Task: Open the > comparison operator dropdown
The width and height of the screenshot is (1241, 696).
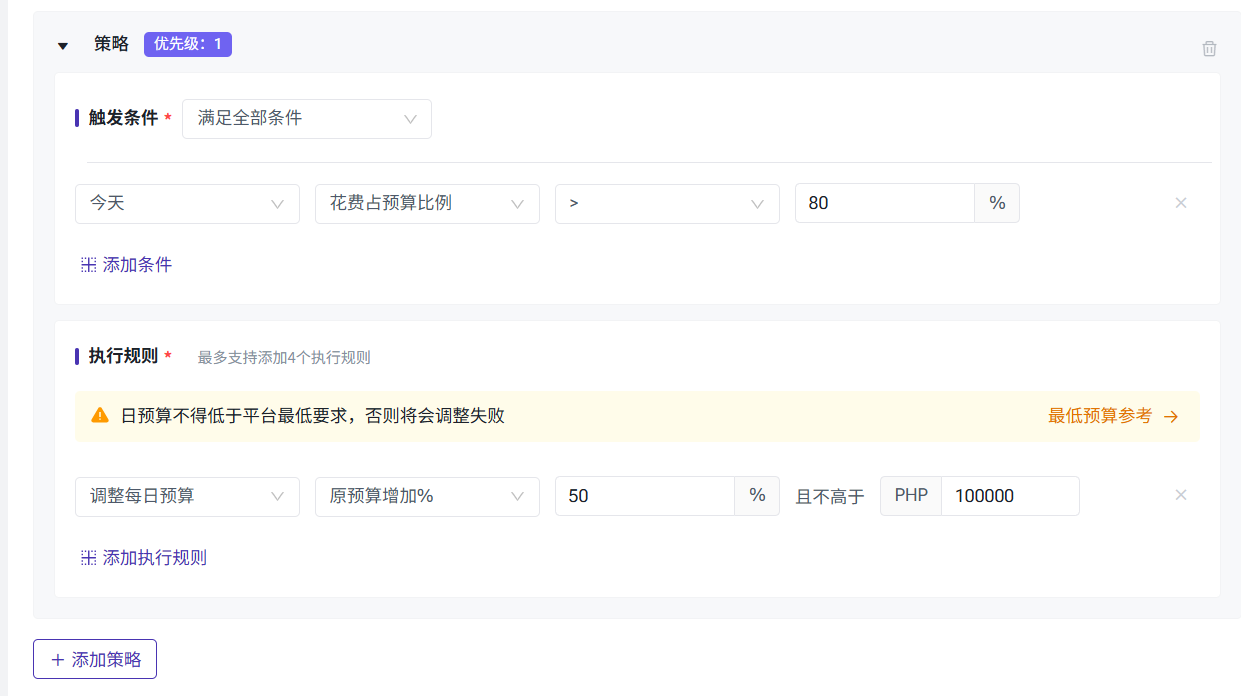Action: (x=667, y=204)
